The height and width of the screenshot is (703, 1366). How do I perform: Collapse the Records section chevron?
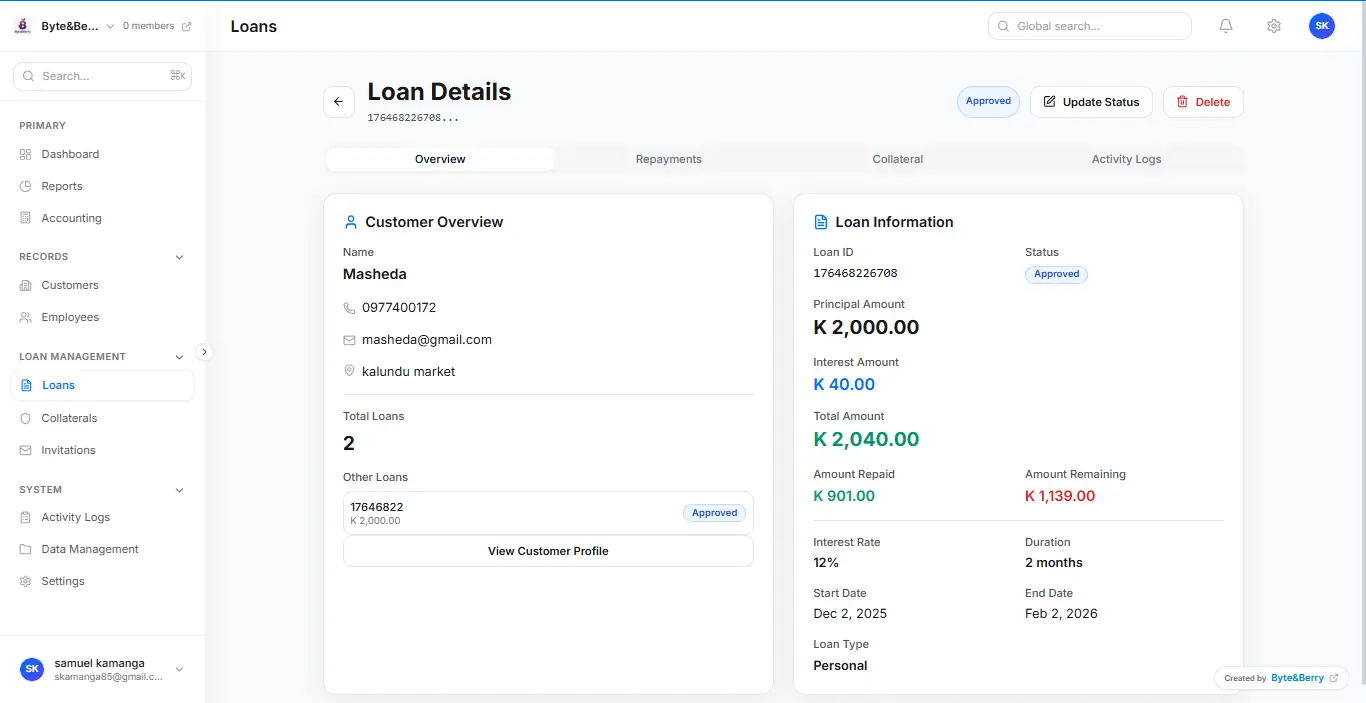[x=179, y=257]
